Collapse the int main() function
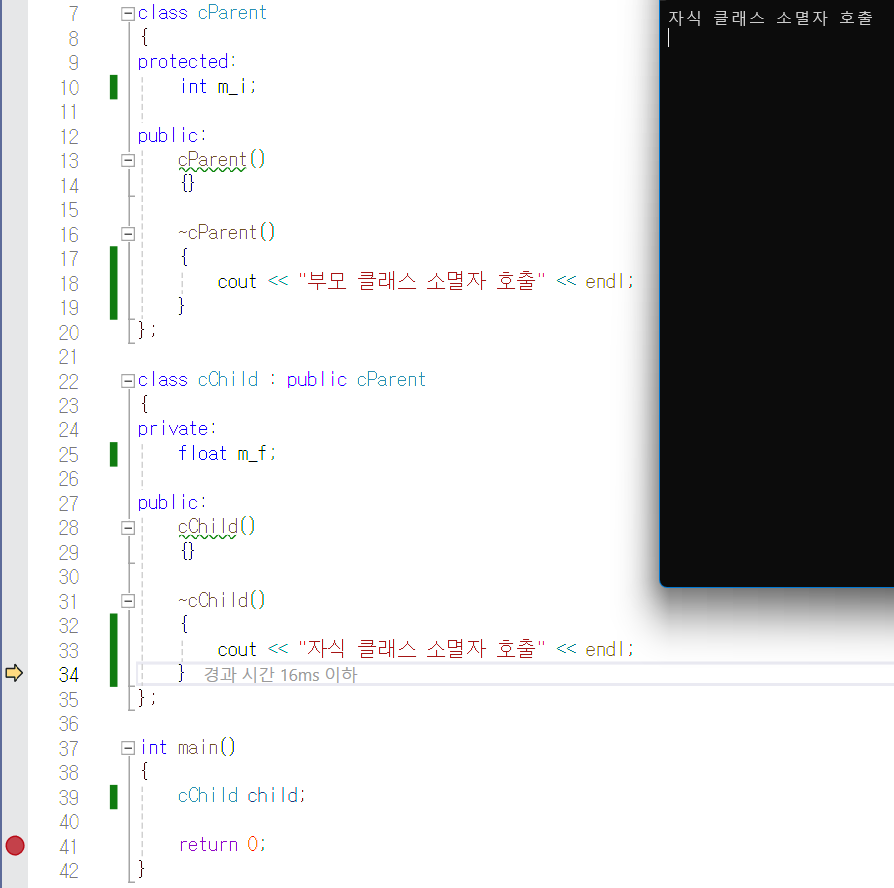The image size is (894, 888). tap(128, 748)
